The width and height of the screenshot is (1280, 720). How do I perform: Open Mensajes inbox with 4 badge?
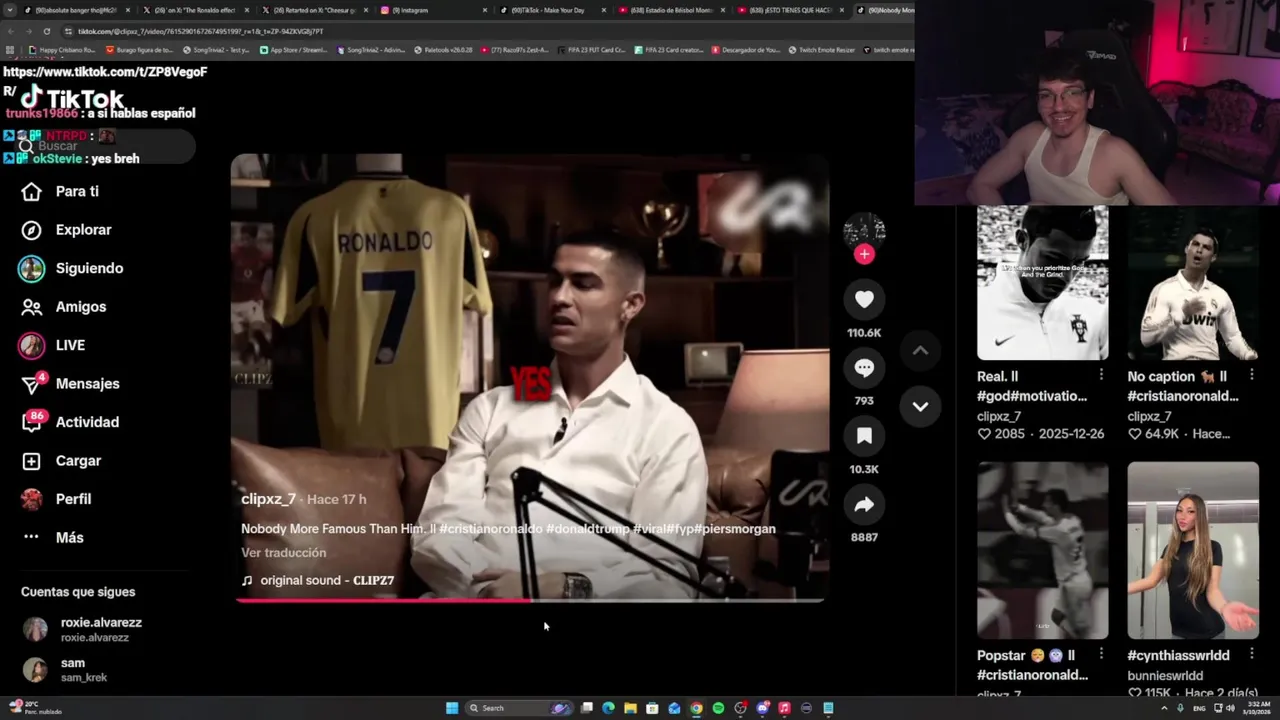coord(70,384)
